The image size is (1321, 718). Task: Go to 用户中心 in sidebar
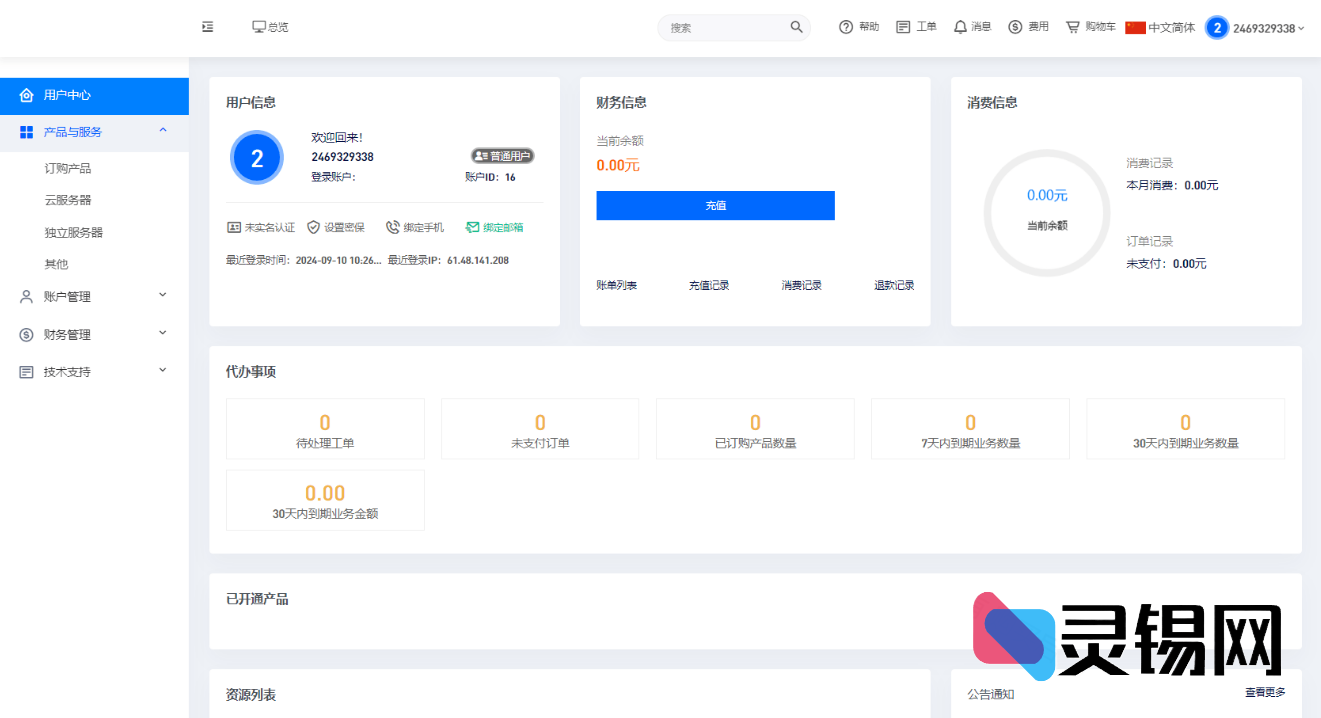coord(67,95)
